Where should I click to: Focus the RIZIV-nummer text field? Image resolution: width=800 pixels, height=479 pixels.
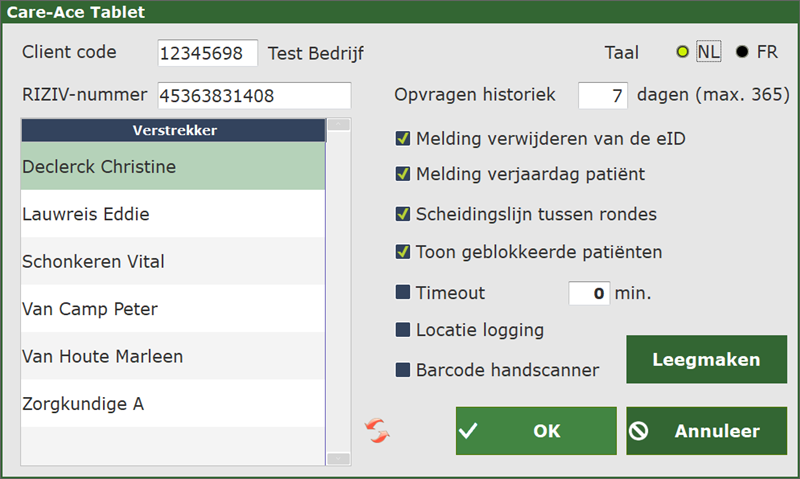click(254, 96)
